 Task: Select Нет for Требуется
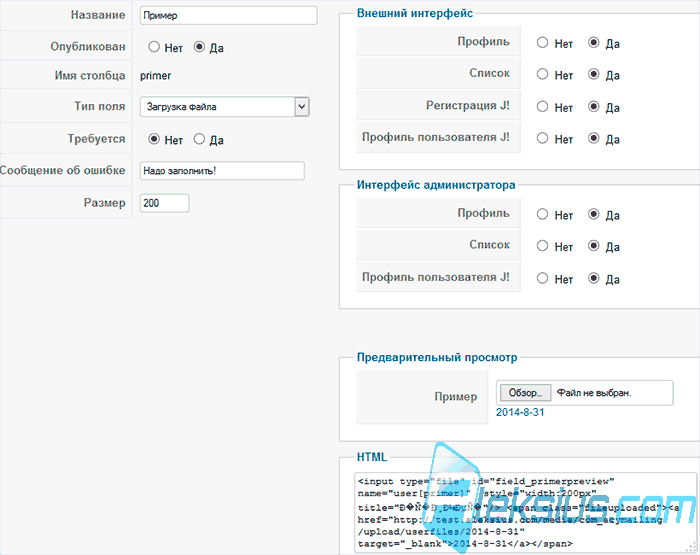pyautogui.click(x=154, y=139)
